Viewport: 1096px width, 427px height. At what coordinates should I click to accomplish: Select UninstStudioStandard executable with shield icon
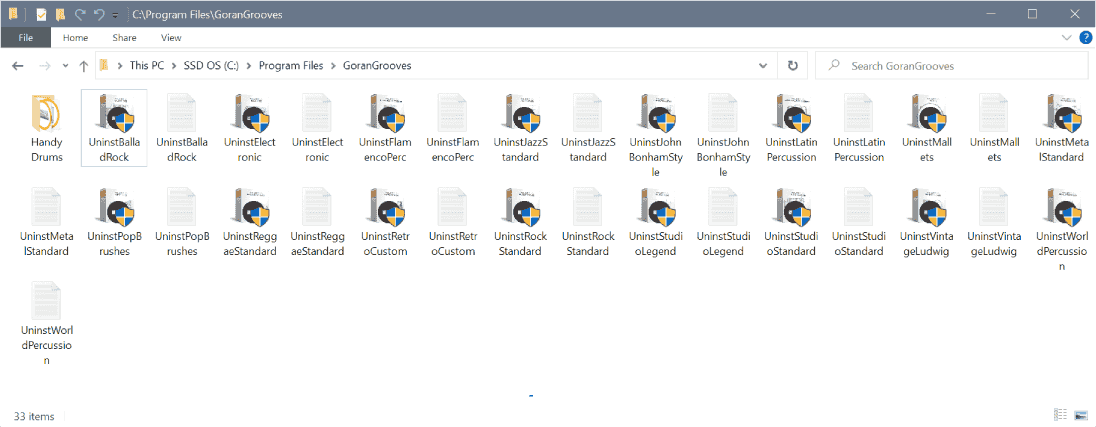(x=791, y=222)
